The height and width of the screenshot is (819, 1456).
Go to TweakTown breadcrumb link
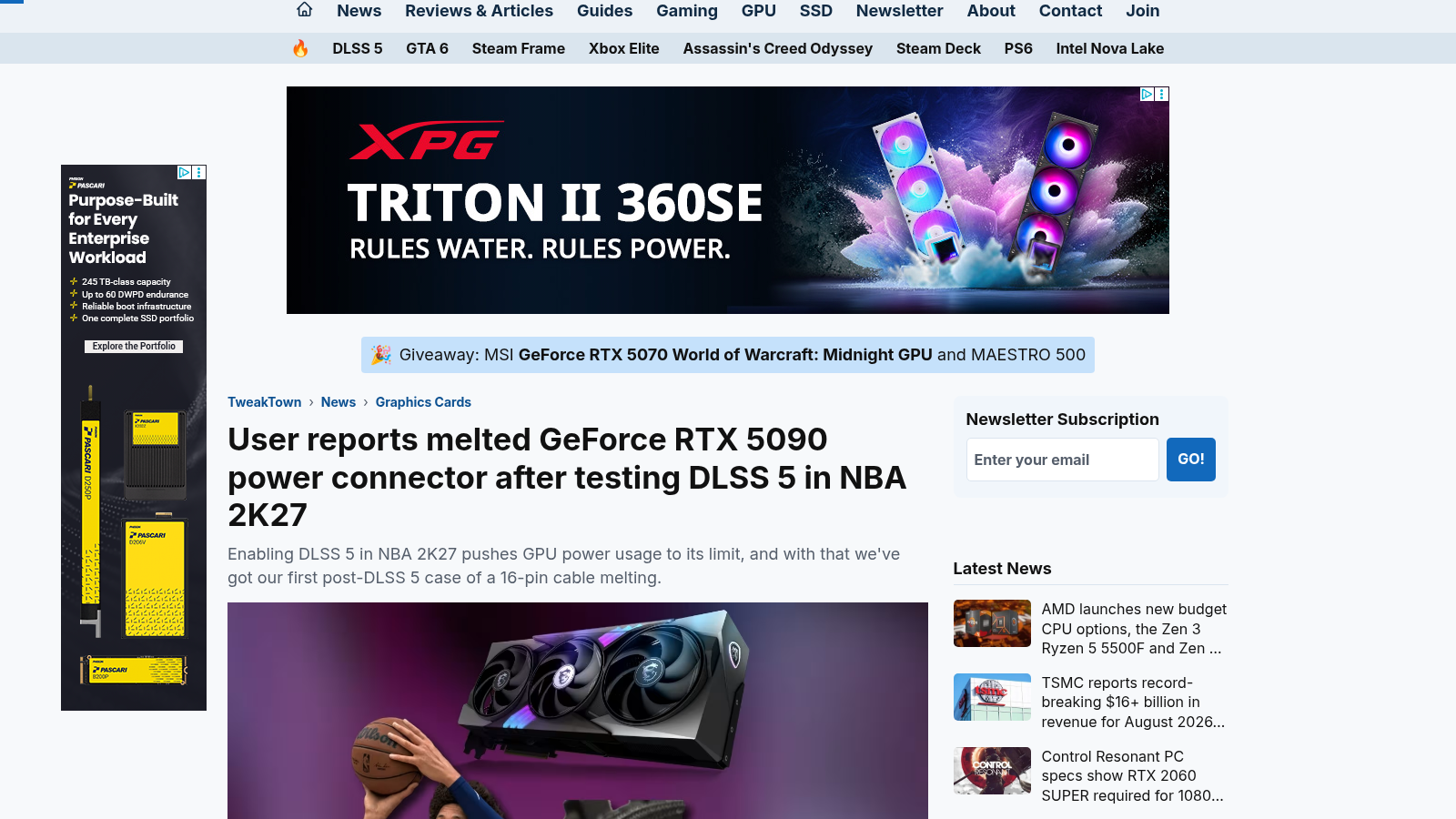[264, 402]
